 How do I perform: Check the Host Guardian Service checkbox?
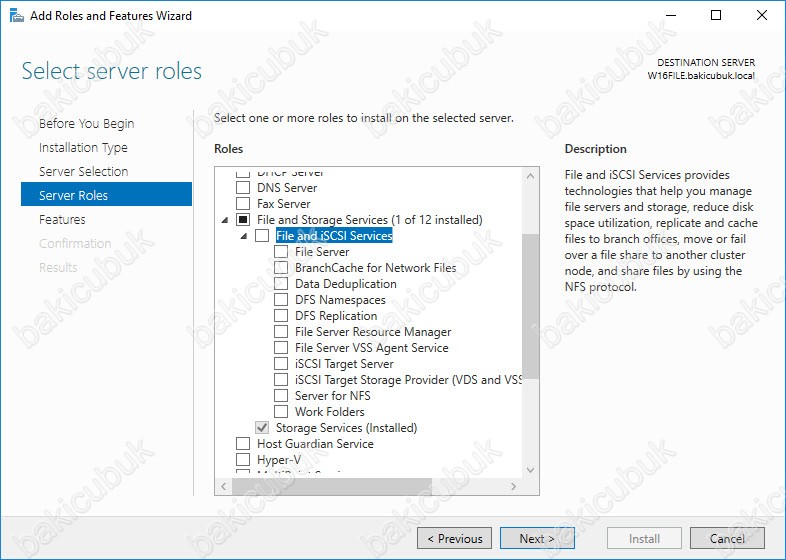[243, 444]
